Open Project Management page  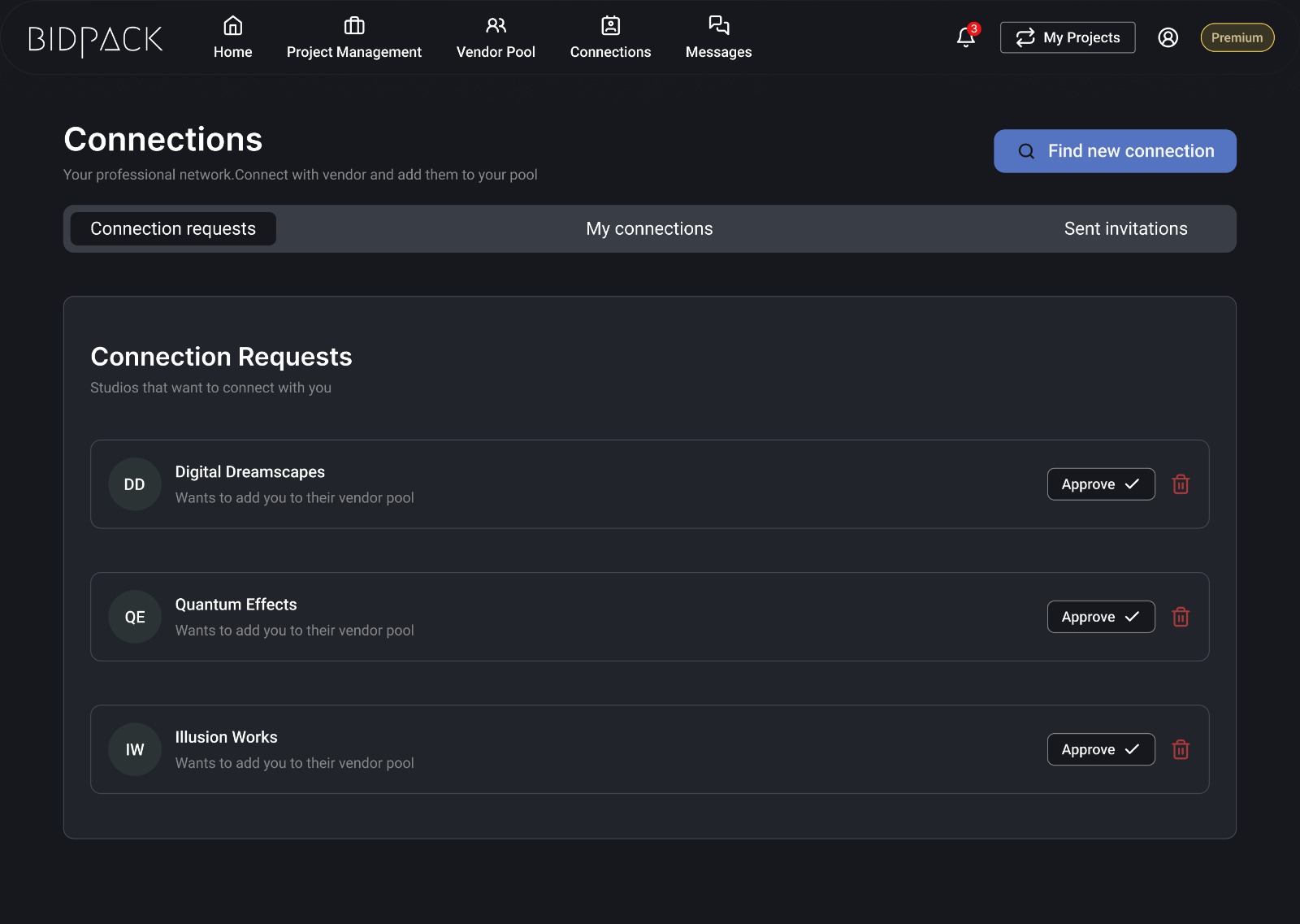click(353, 38)
